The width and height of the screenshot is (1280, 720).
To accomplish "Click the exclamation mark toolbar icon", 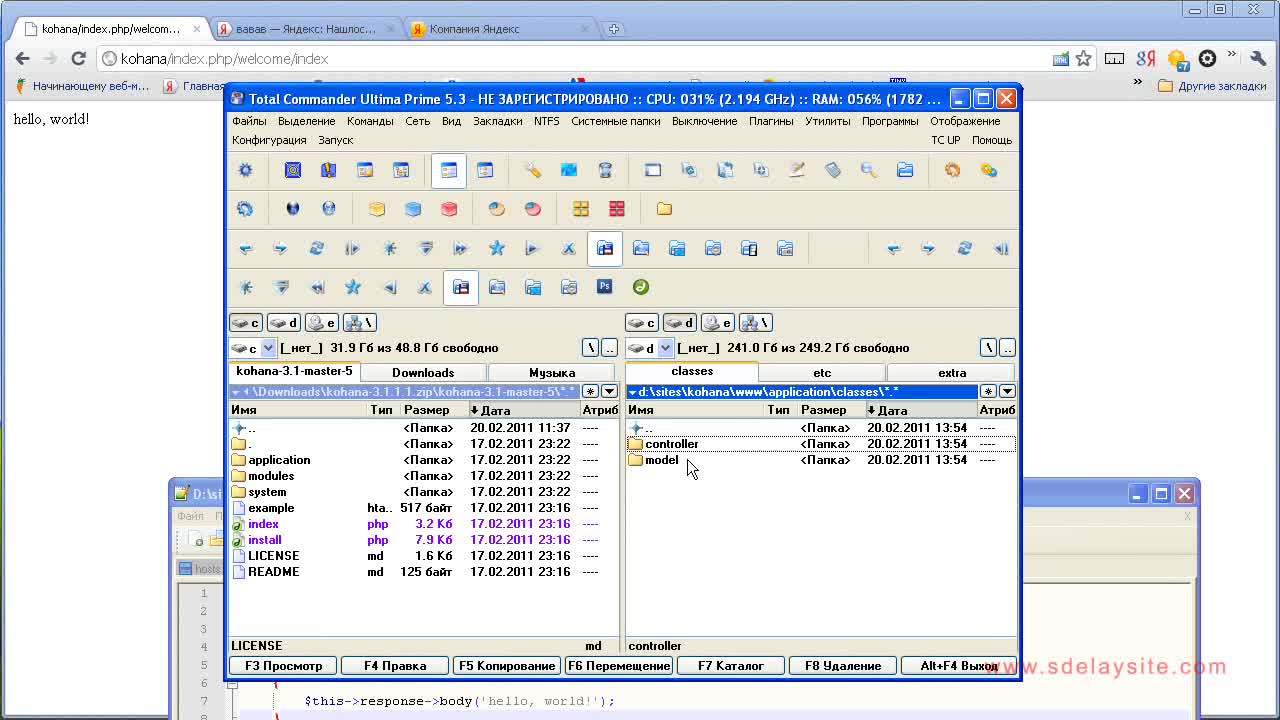I will [329, 171].
